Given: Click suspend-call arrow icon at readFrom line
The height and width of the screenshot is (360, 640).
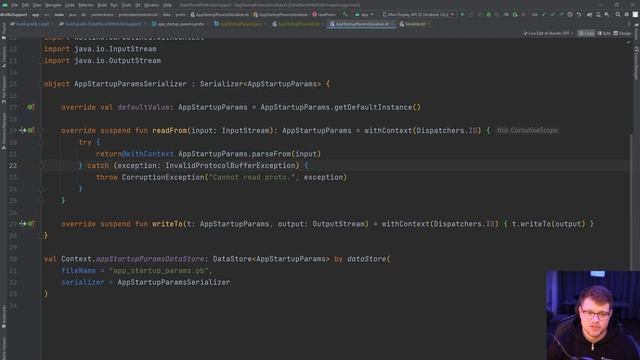Looking at the screenshot, I should click(22, 131).
